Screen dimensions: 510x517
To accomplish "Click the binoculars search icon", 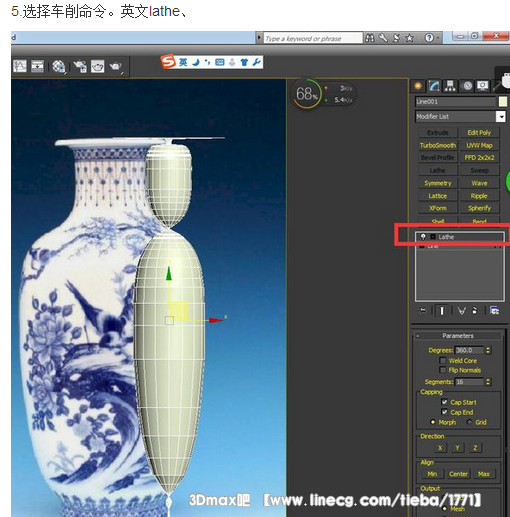I will coord(369,38).
